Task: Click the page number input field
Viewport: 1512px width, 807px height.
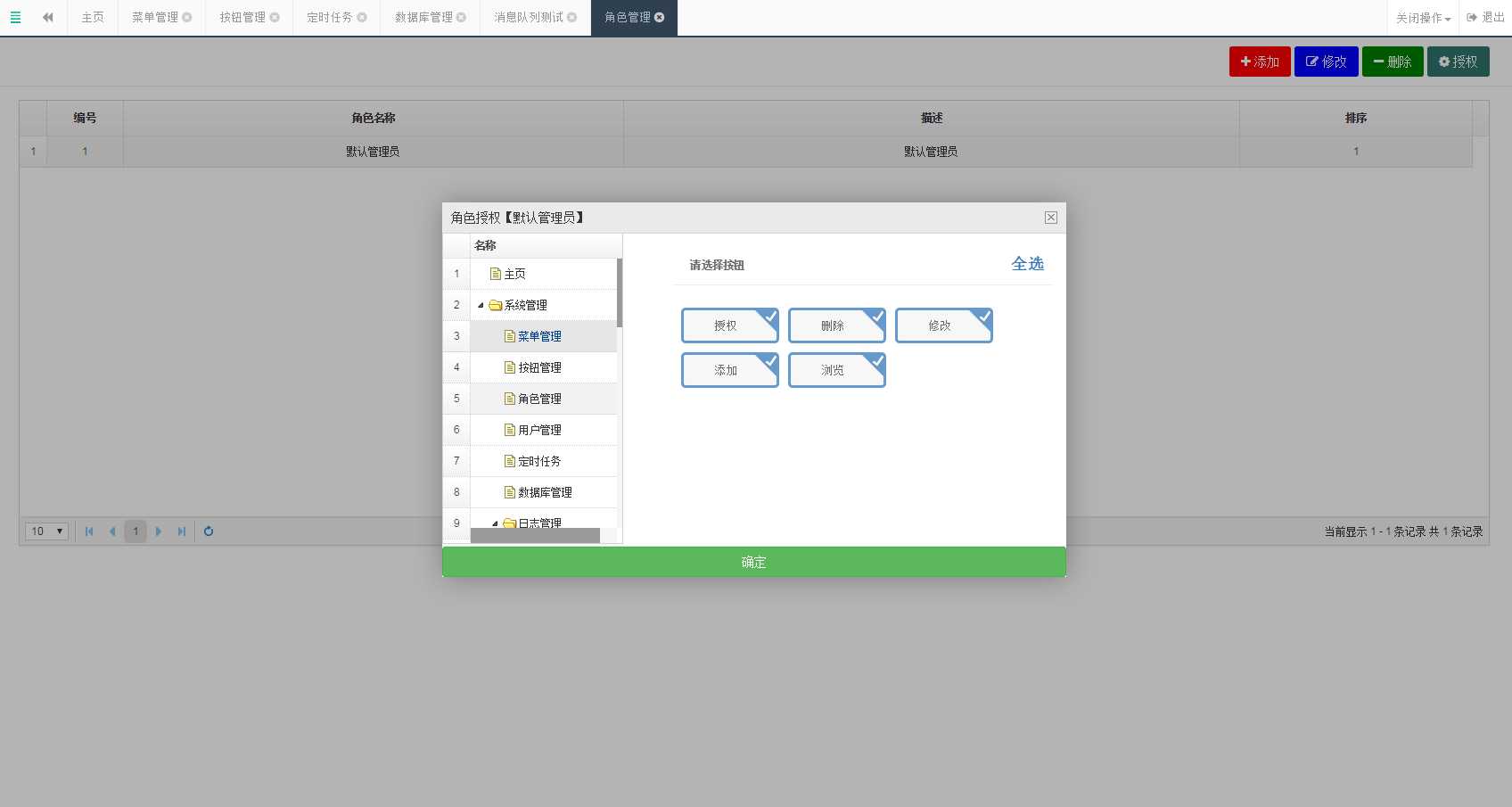Action: coord(136,531)
